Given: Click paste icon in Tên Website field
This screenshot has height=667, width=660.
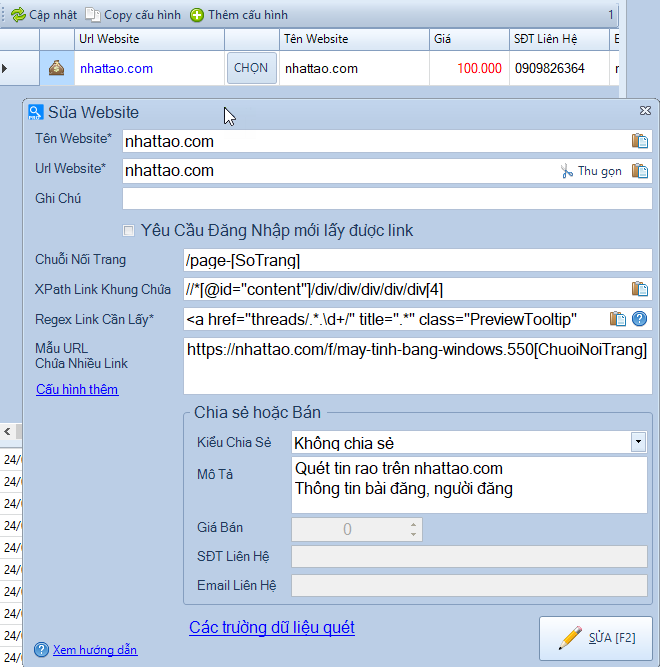Looking at the screenshot, I should coord(640,141).
